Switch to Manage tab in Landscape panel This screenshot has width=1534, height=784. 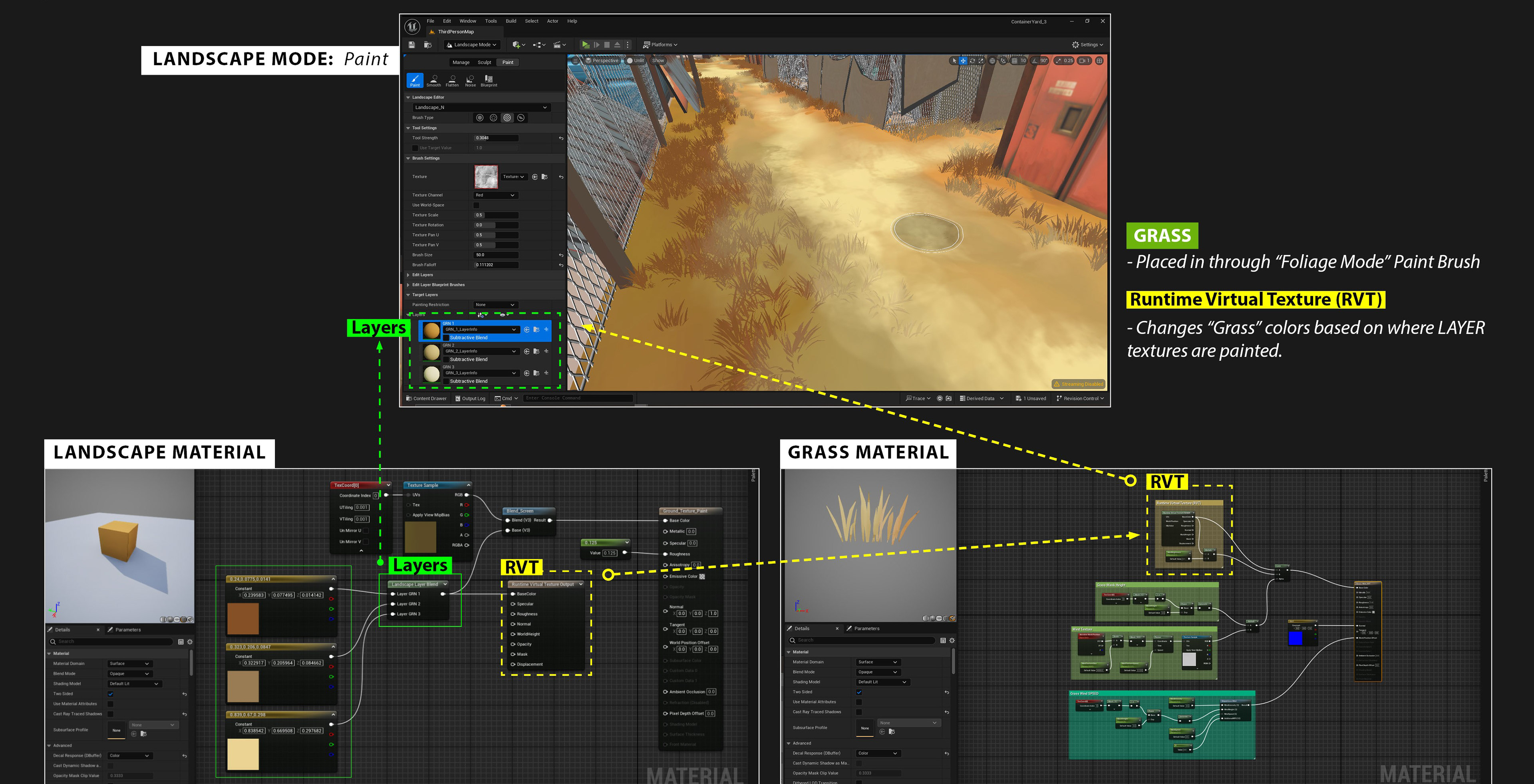click(461, 63)
